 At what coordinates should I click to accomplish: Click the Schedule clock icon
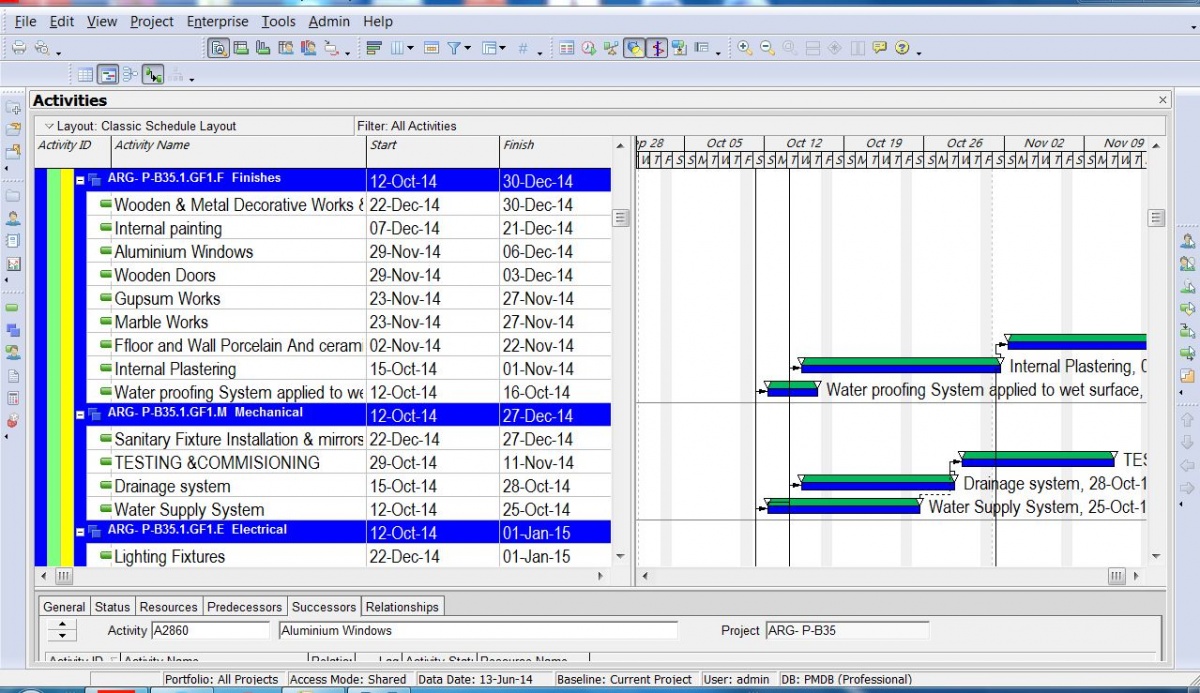tap(589, 48)
